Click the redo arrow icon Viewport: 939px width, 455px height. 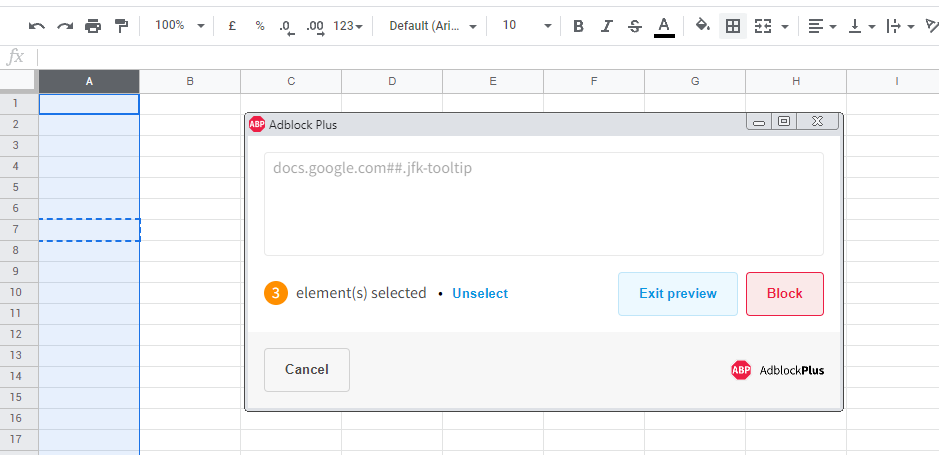[x=65, y=26]
